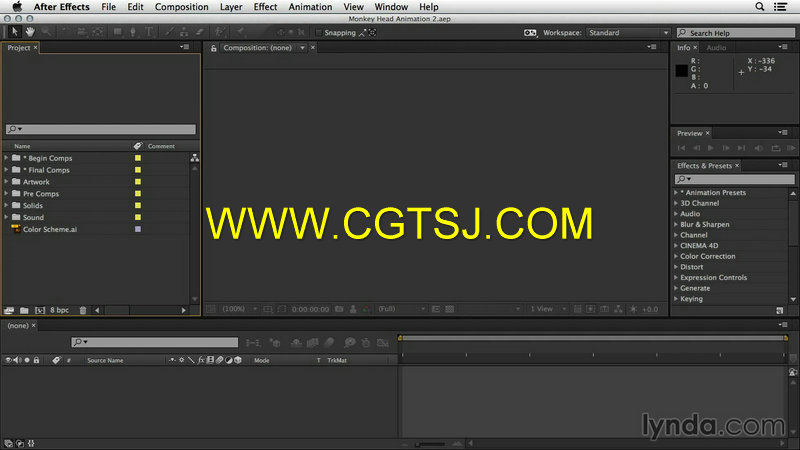The image size is (800, 450).
Task: Open the Graph Editor from timeline
Action: pyautogui.click(x=383, y=343)
